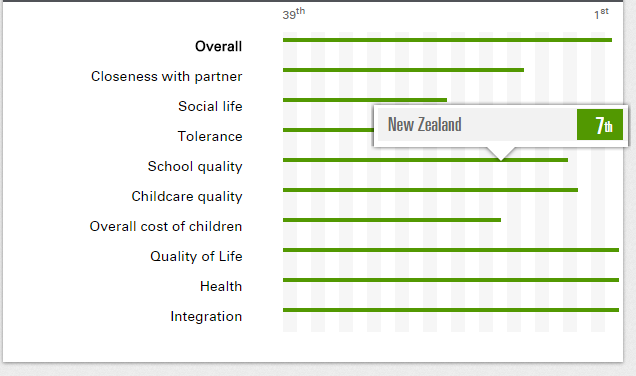This screenshot has width=636, height=376.
Task: Select the Social life label
Action: point(210,106)
